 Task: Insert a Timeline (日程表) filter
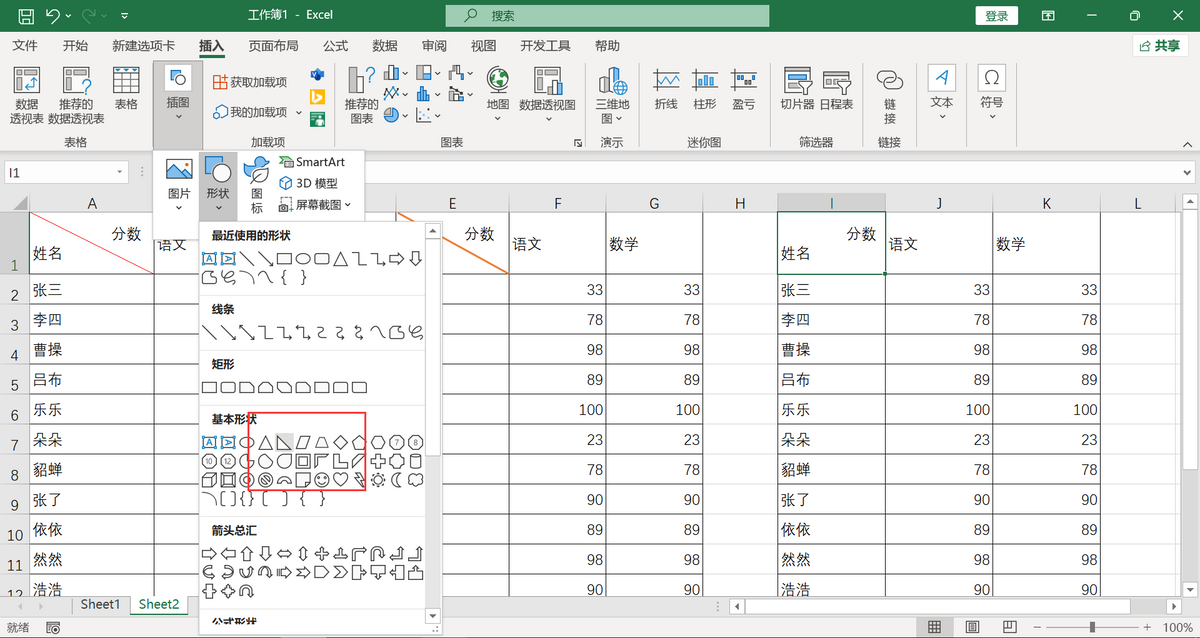[836, 88]
